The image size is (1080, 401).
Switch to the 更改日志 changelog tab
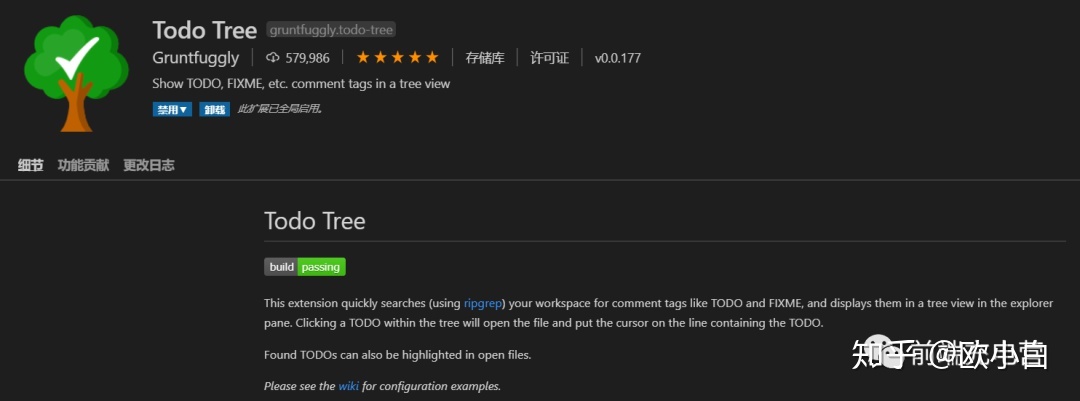[x=149, y=165]
